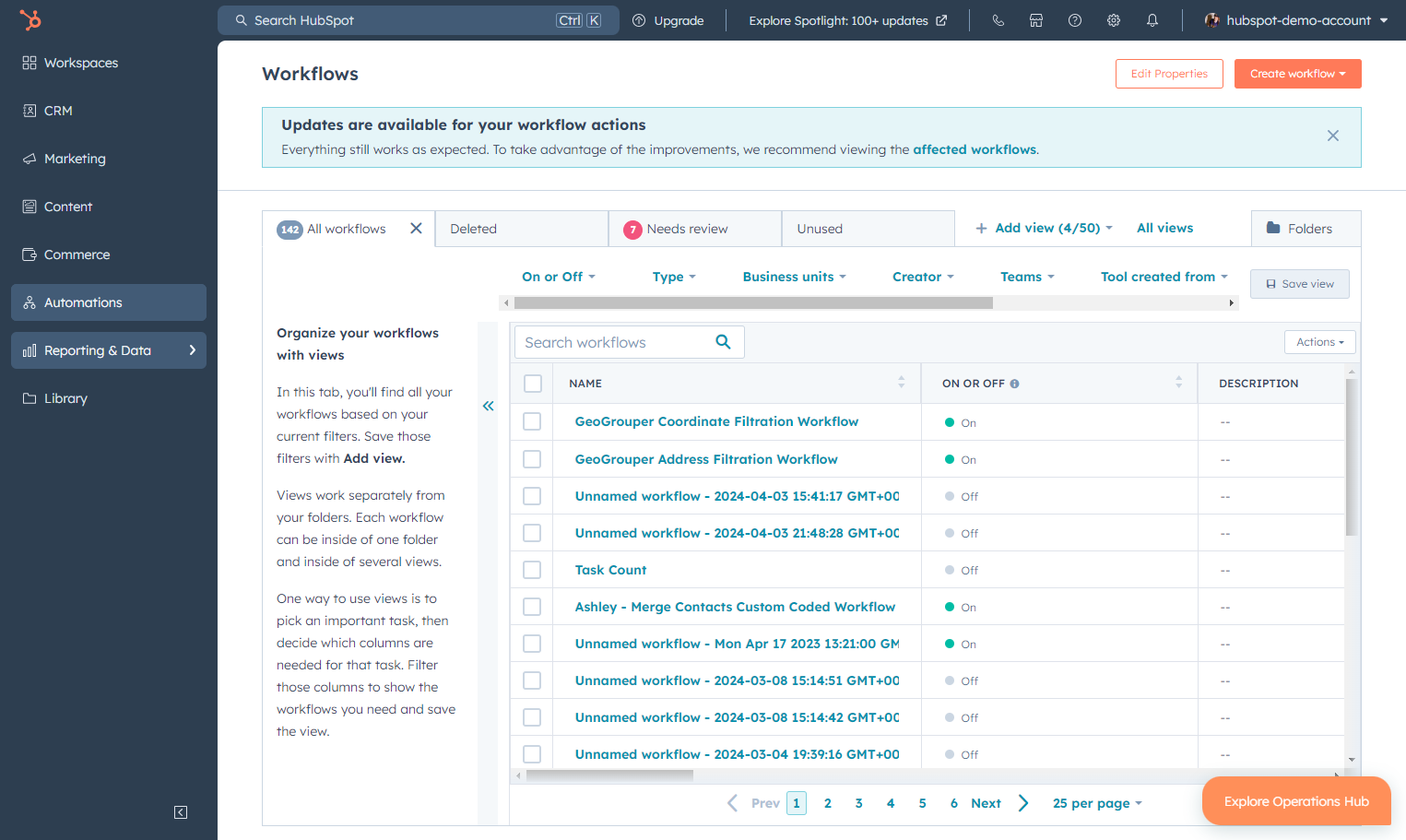1406x840 pixels.
Task: Click the HubSpot sprocket logo
Action: (x=30, y=19)
